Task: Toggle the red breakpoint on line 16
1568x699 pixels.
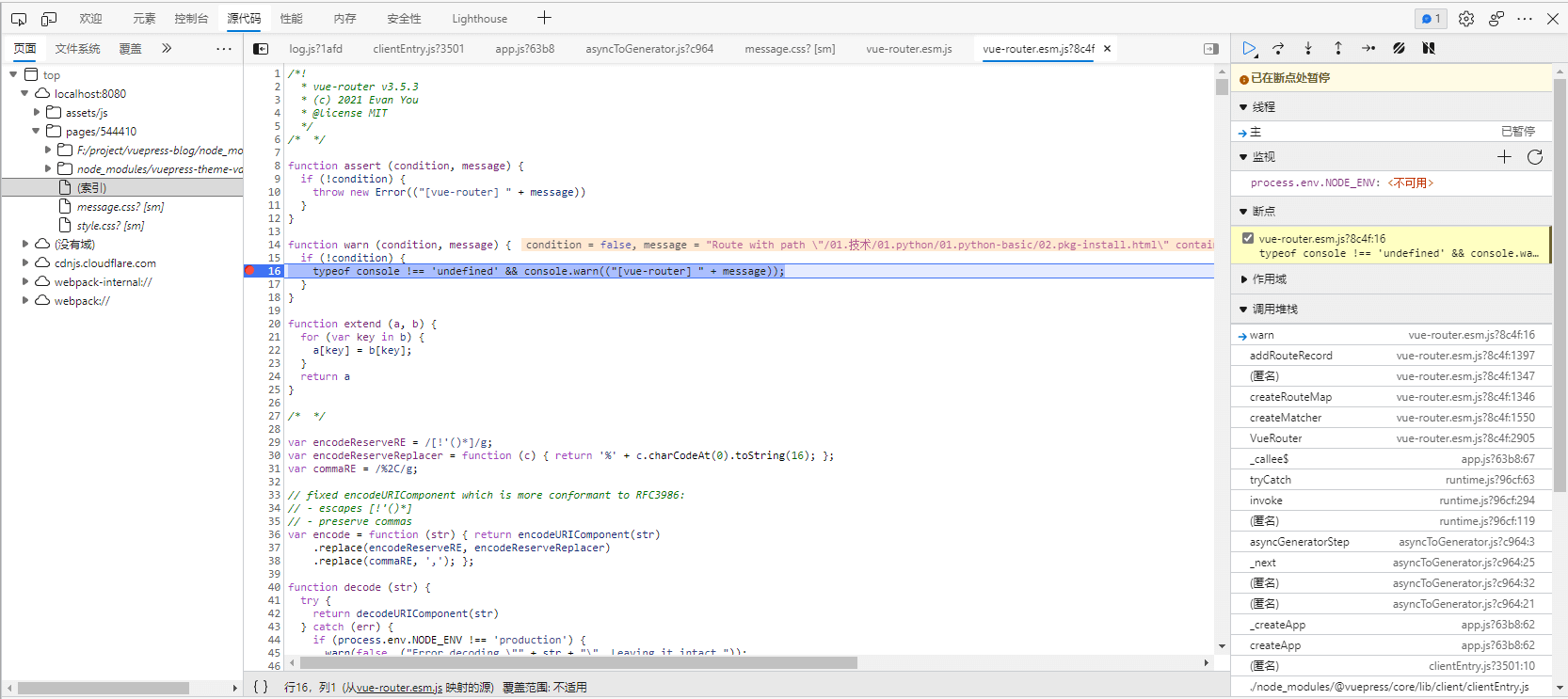Action: (250, 271)
